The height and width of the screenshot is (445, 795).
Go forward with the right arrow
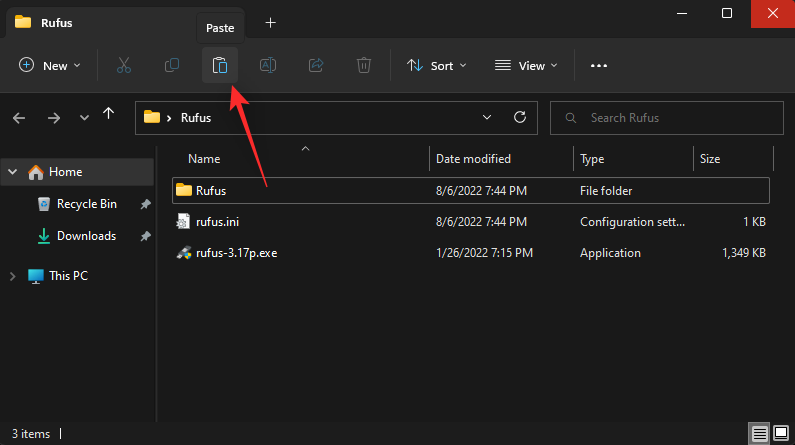54,118
